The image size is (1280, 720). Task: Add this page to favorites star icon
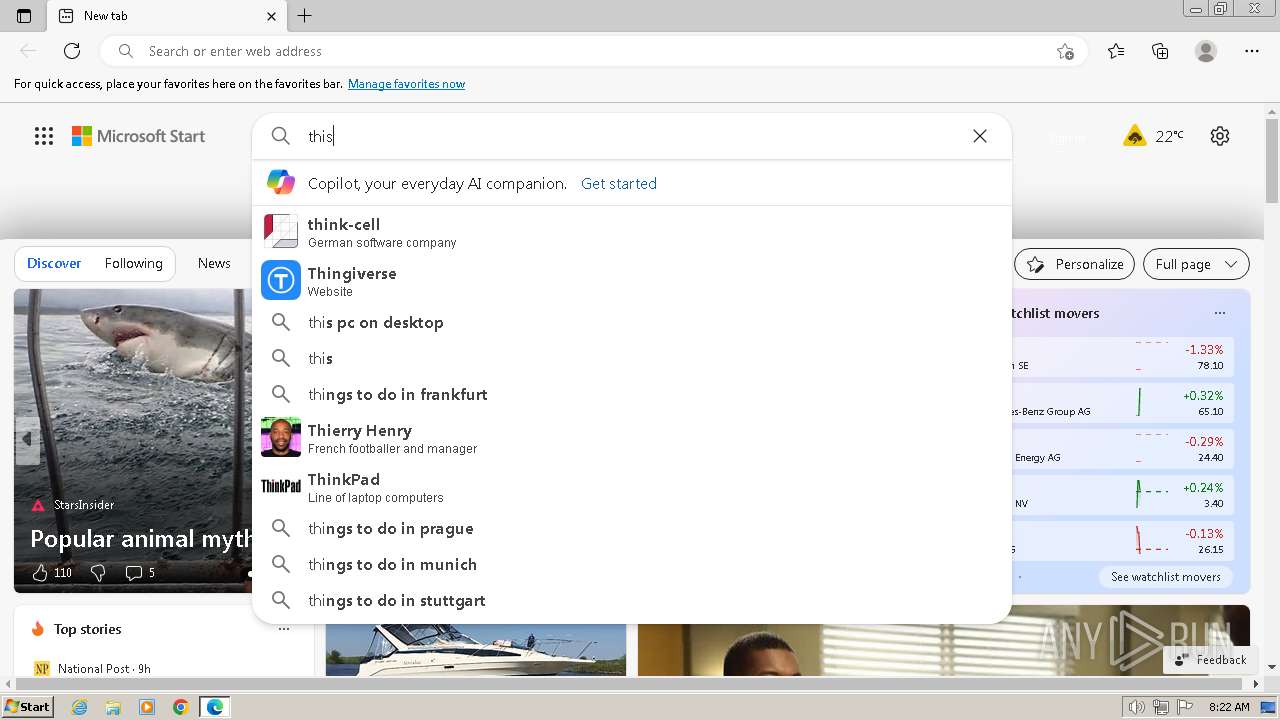tap(1065, 51)
